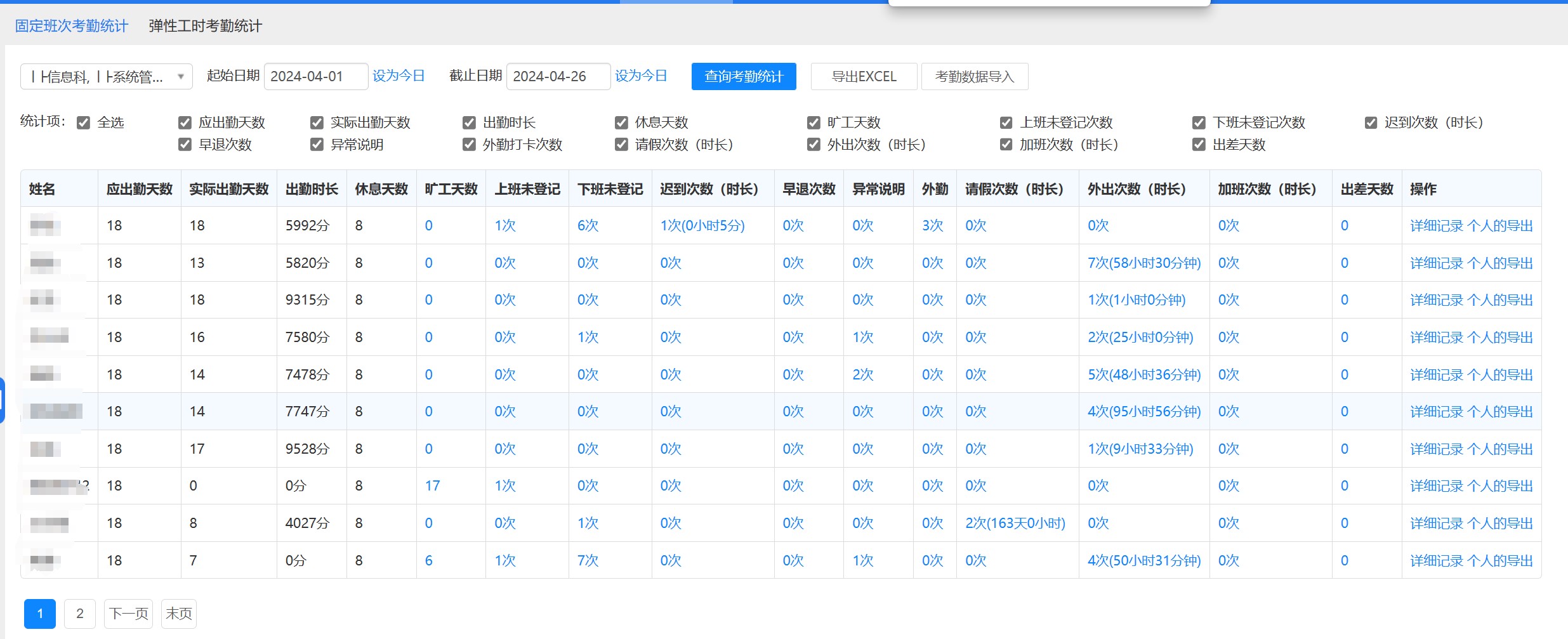This screenshot has height=639, width=1568.
Task: Open 详细记录 for the 5820分 row
Action: coord(1437,263)
